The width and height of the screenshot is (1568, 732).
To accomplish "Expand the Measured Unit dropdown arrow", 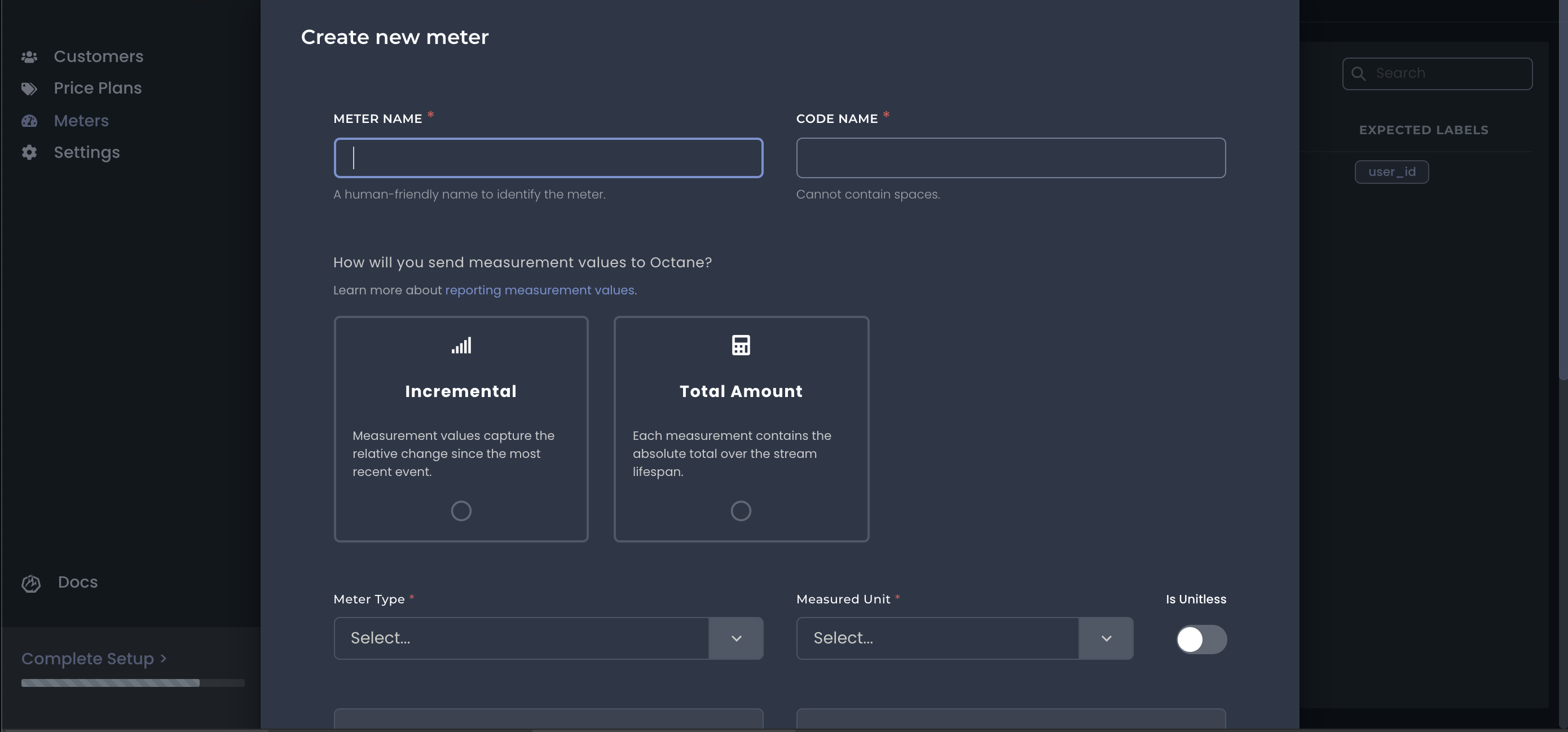I will 1106,638.
